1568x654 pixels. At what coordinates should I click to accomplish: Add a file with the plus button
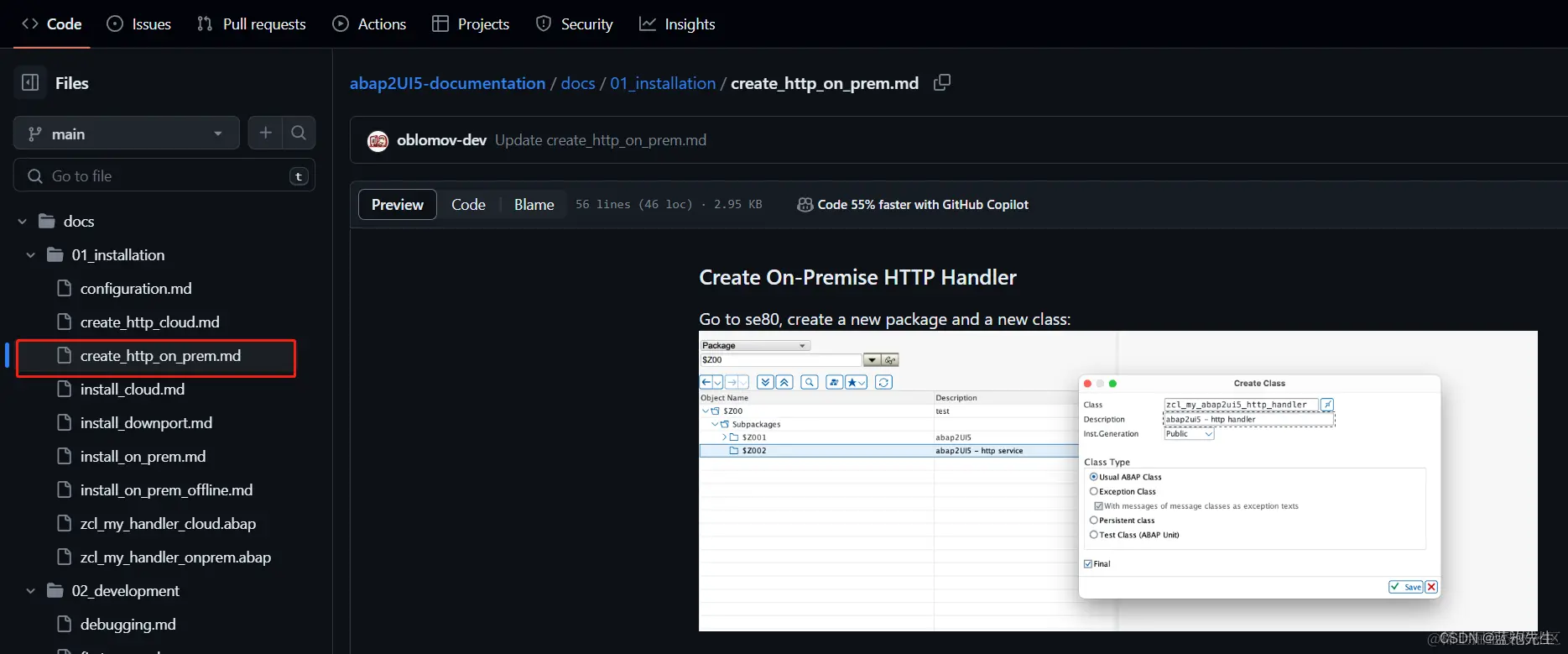(x=265, y=133)
